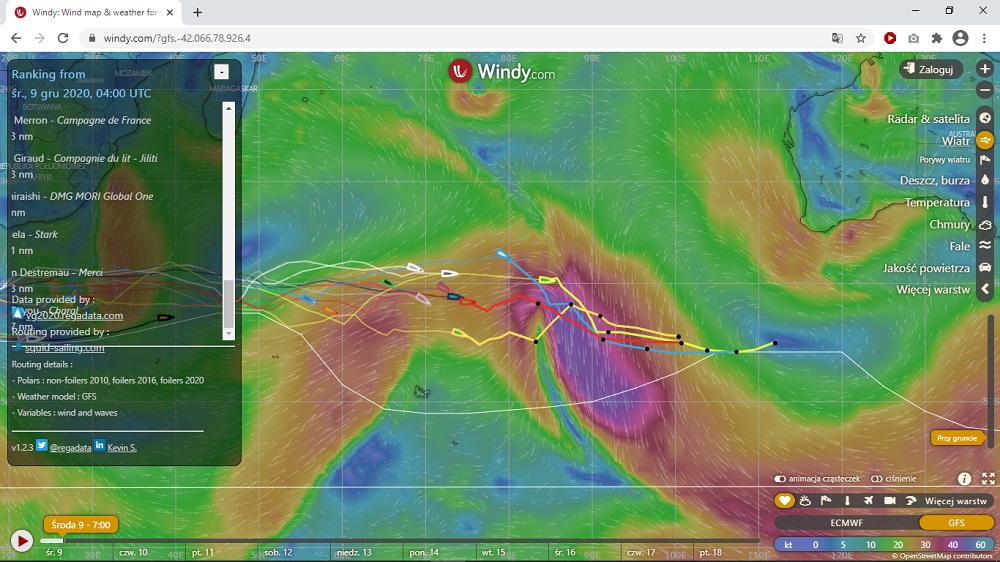
Task: Select Chmury menu label
Action: point(949,225)
